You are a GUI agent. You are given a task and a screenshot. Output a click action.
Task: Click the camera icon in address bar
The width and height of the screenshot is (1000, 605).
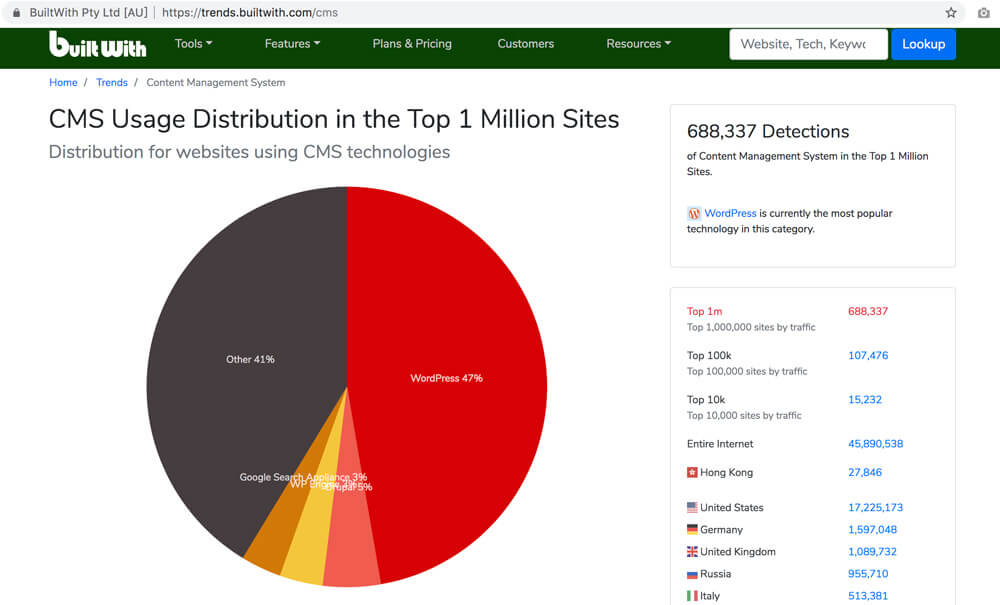[x=983, y=13]
